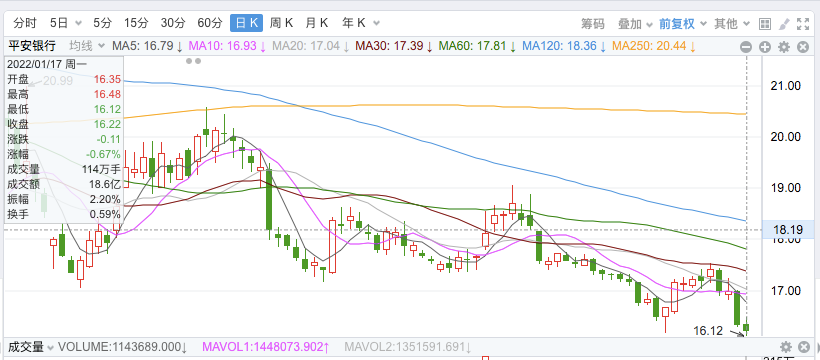The image size is (820, 360).
Task: Expand the 5日 period dropdown arrow
Action: [x=78, y=24]
